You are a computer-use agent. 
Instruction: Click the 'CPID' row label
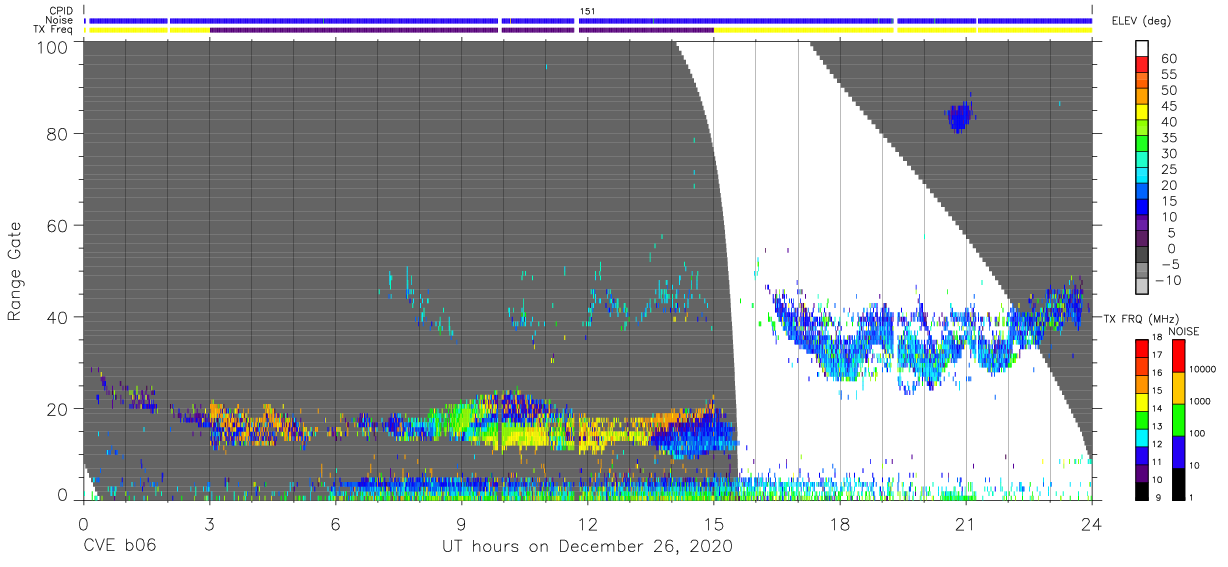[x=62, y=11]
